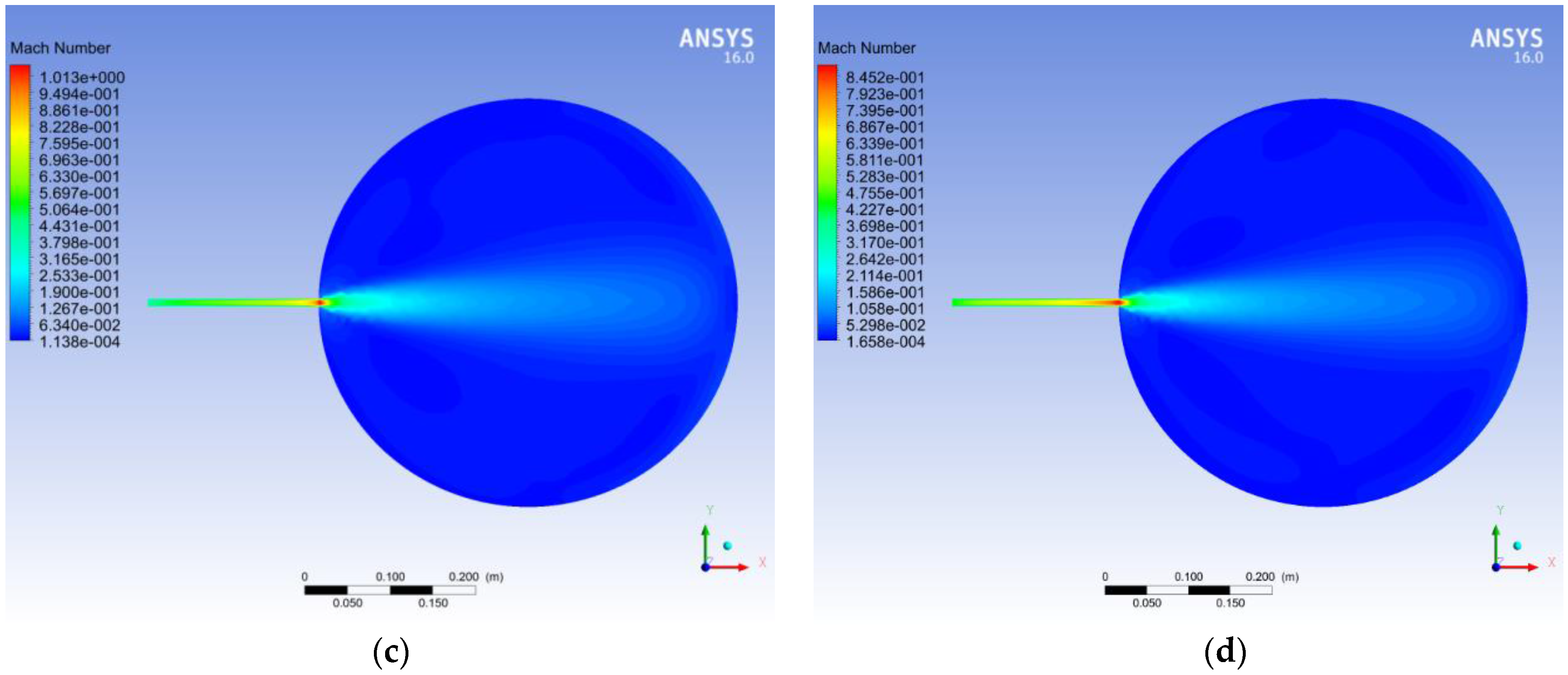1568x675 pixels.
Task: Click the left panel Mach Number color bar
Action: [20, 203]
